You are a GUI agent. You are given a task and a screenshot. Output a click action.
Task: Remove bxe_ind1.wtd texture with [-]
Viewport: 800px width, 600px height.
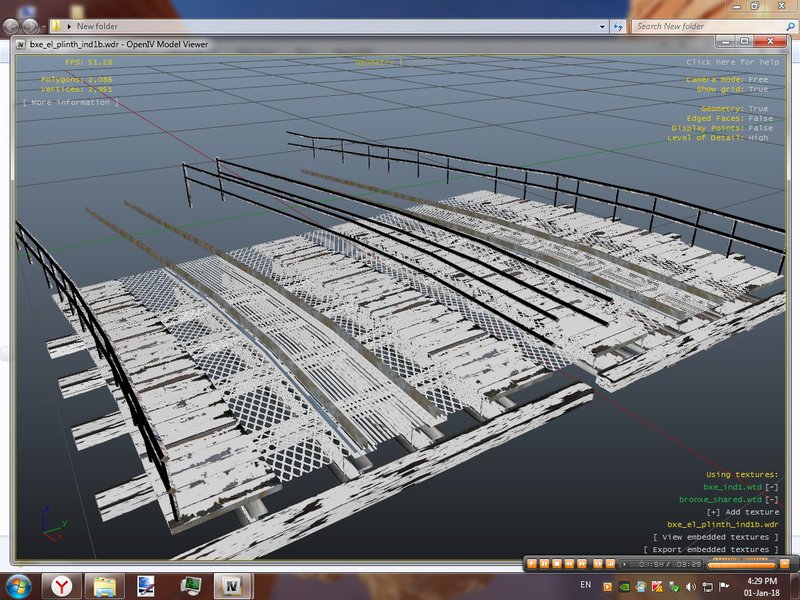tap(772, 487)
